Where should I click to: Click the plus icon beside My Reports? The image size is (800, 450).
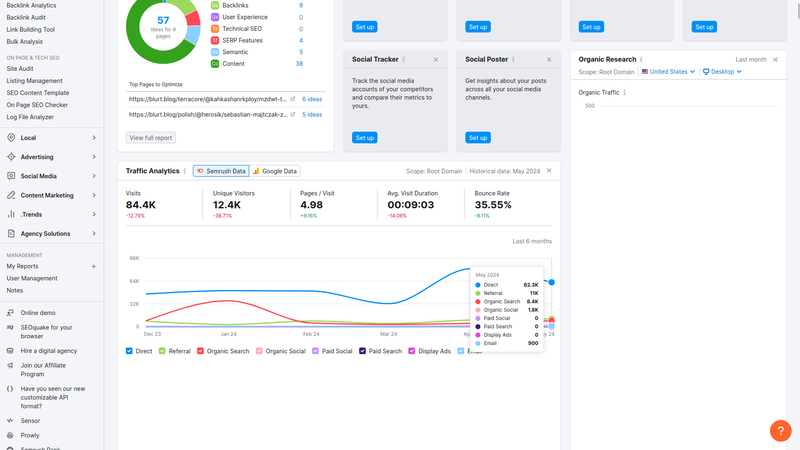94,267
